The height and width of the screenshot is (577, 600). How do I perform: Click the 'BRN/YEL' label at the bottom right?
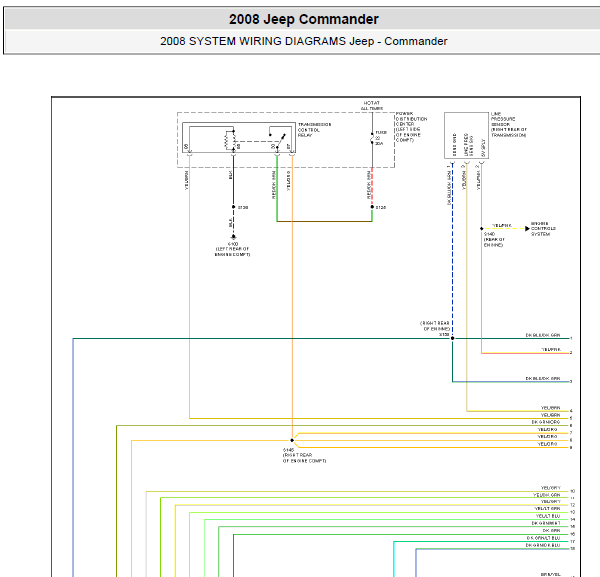pos(551,574)
